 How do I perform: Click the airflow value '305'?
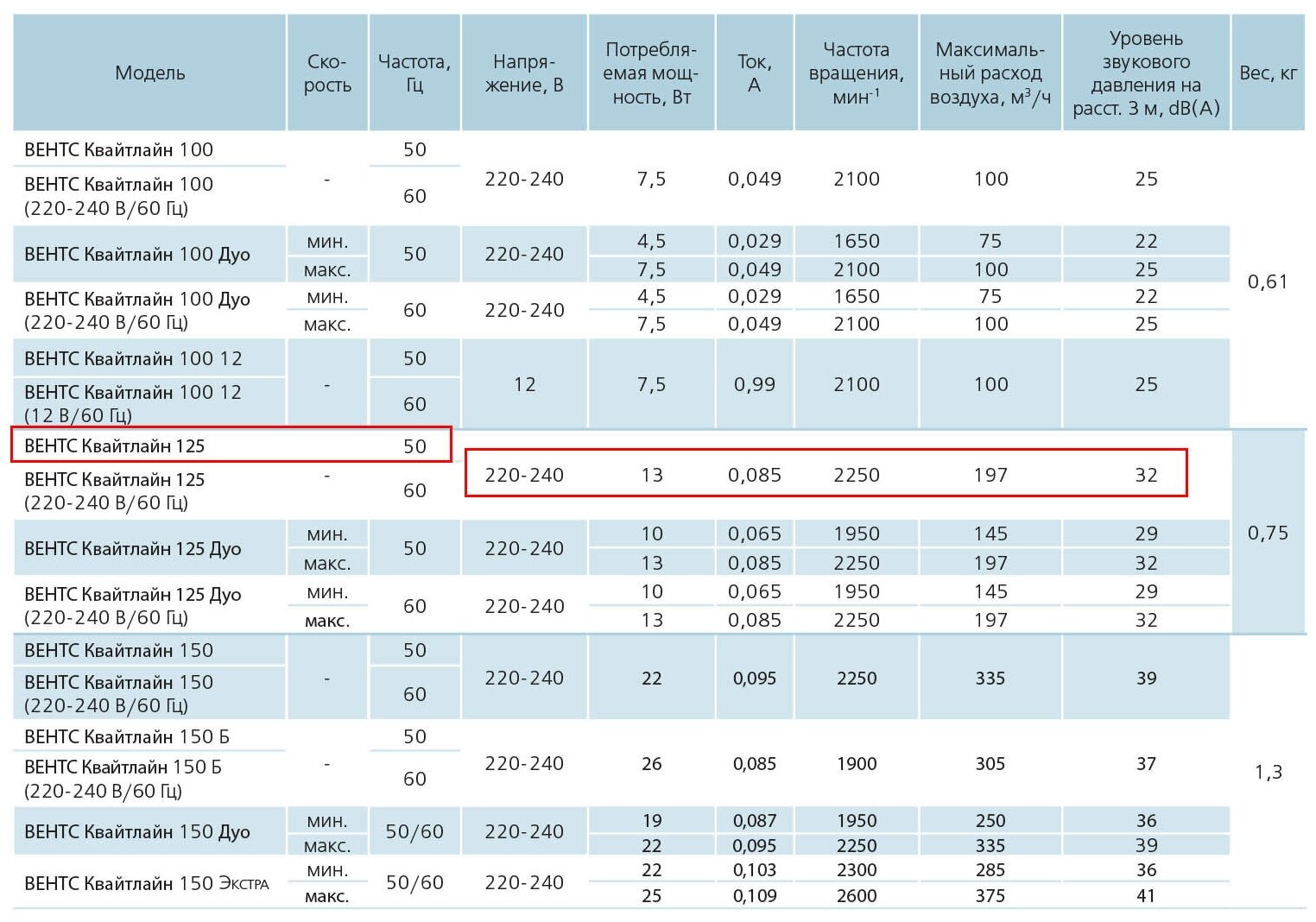pos(990,763)
